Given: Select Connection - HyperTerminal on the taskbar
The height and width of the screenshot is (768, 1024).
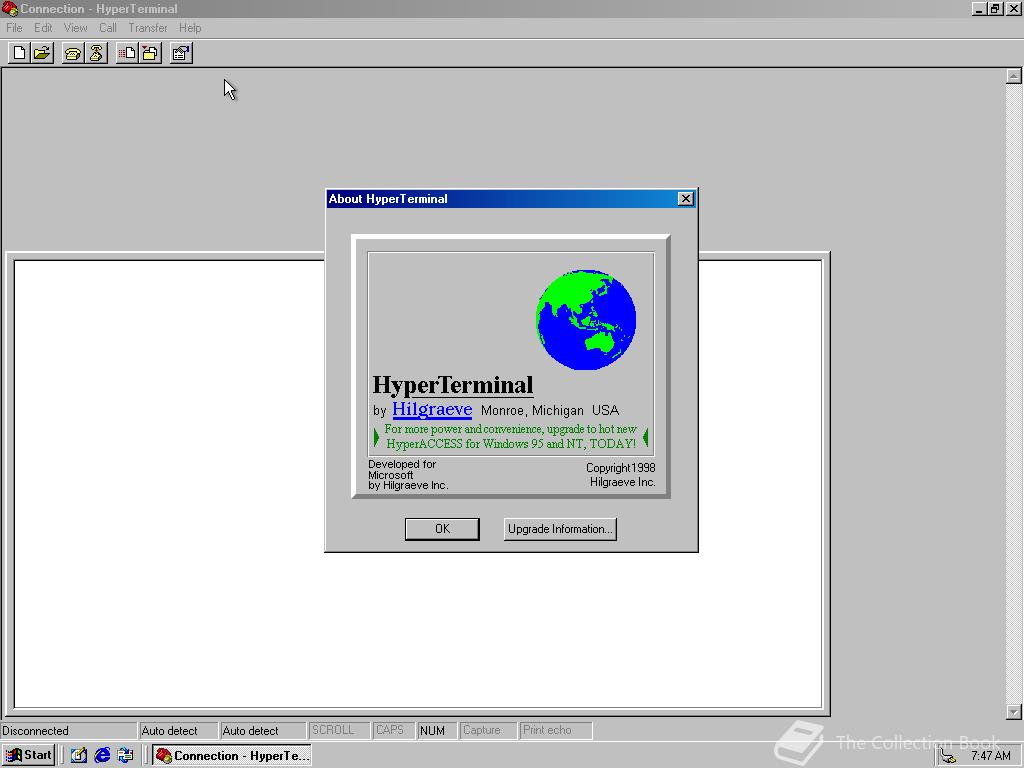Looking at the screenshot, I should pyautogui.click(x=231, y=755).
